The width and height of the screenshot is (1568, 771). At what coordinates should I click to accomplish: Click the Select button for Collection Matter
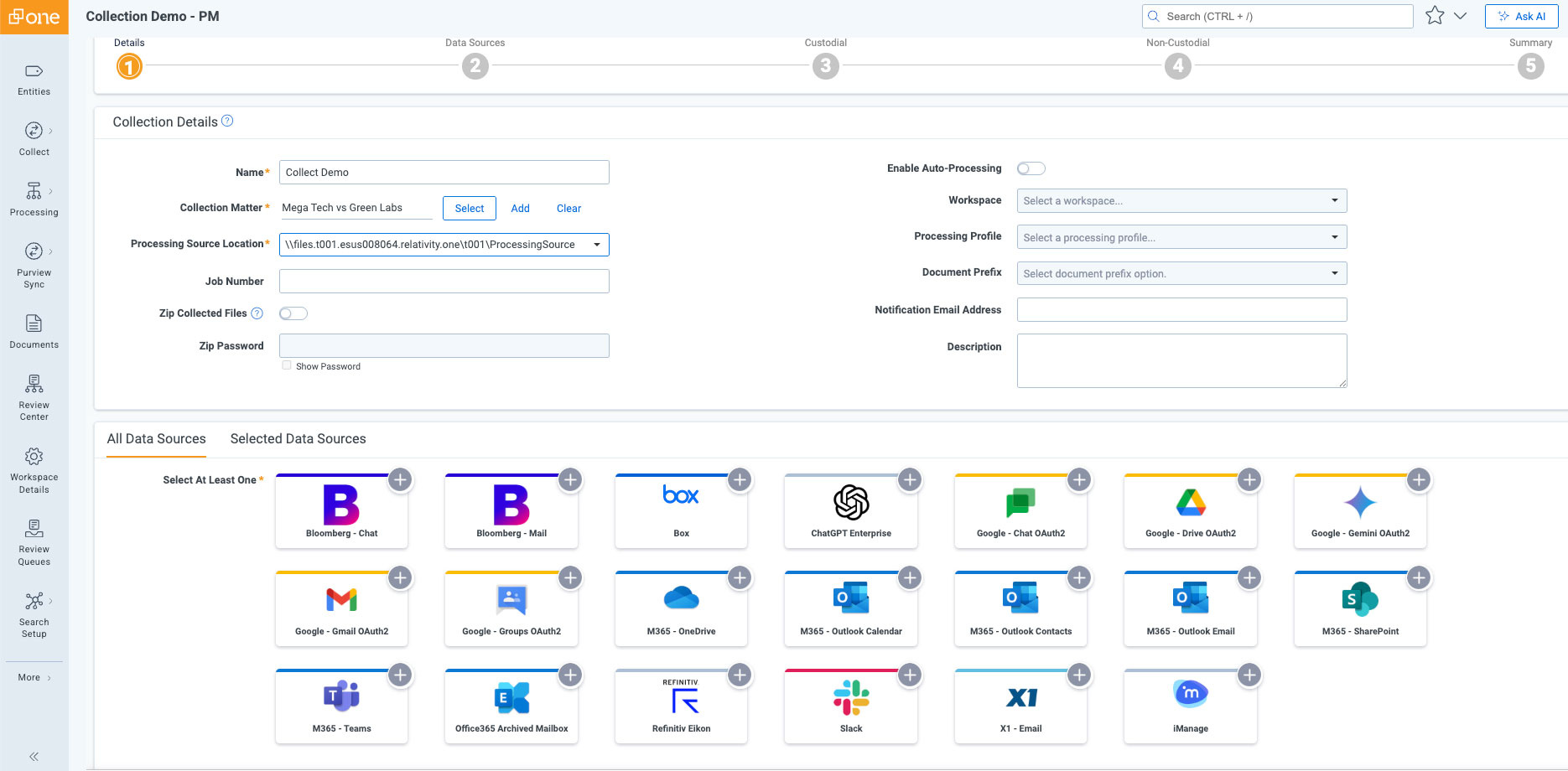pos(469,209)
